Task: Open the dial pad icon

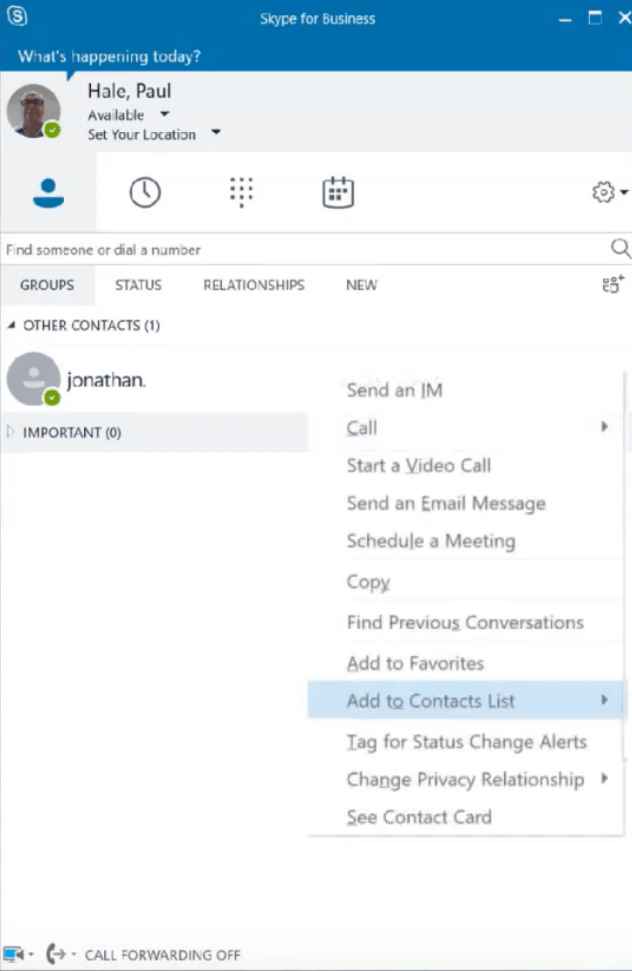Action: 241,192
